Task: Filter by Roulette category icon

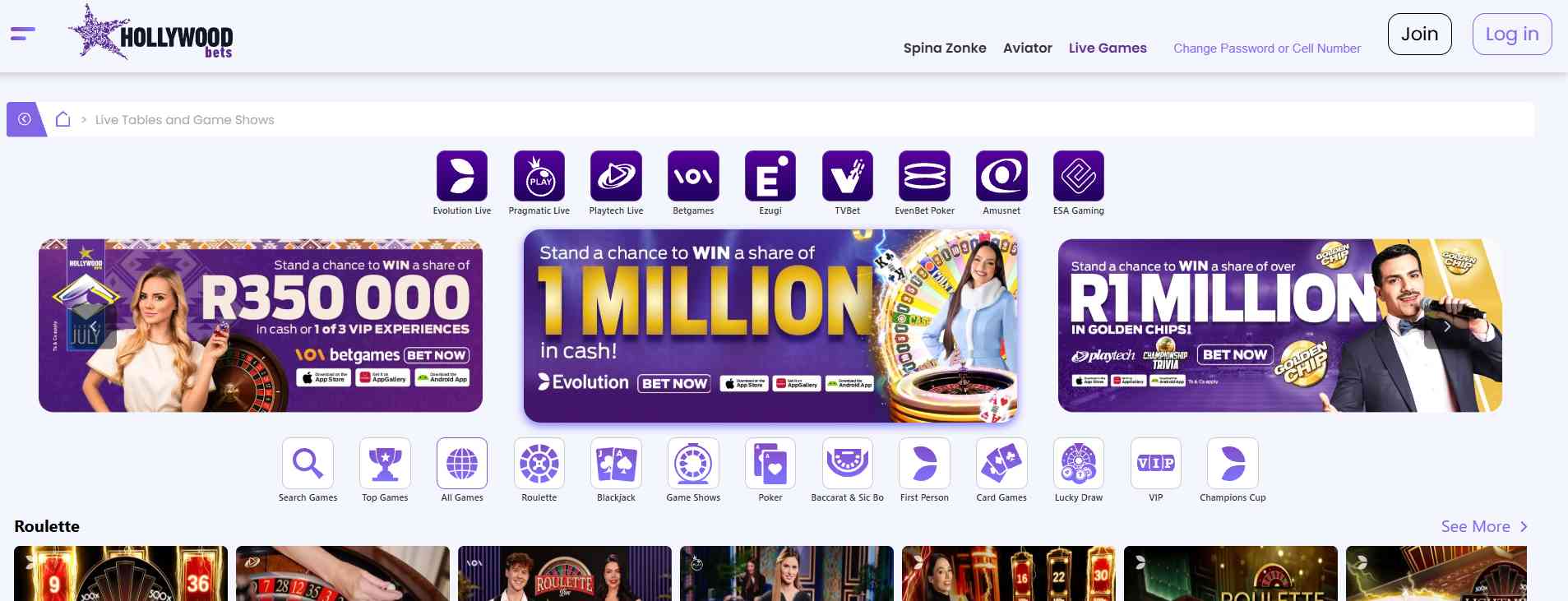Action: coord(539,464)
